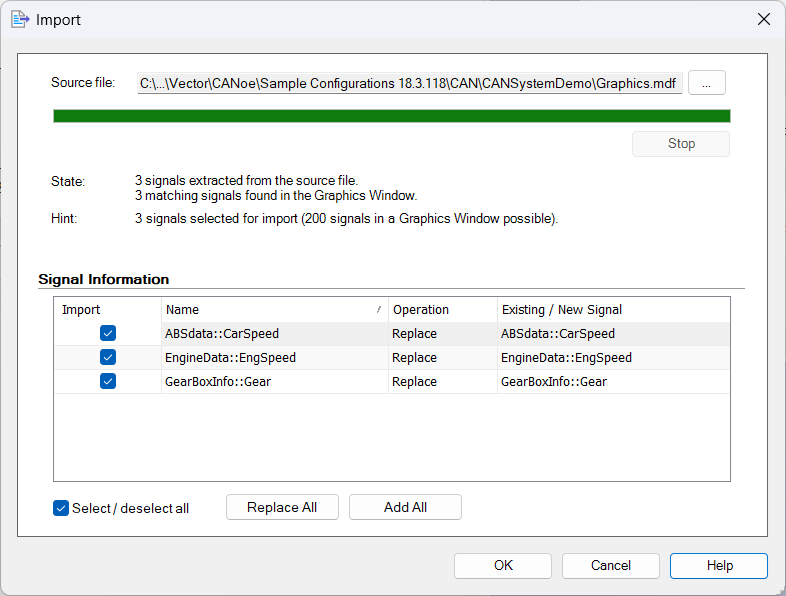The height and width of the screenshot is (596, 786).
Task: Open Help for the Import dialog
Action: (719, 566)
